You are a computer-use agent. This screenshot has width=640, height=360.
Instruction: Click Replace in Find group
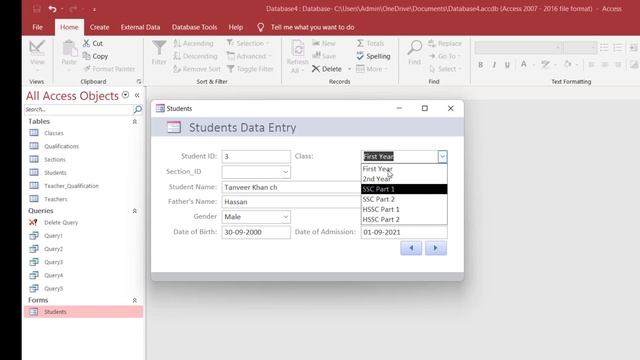445,43
